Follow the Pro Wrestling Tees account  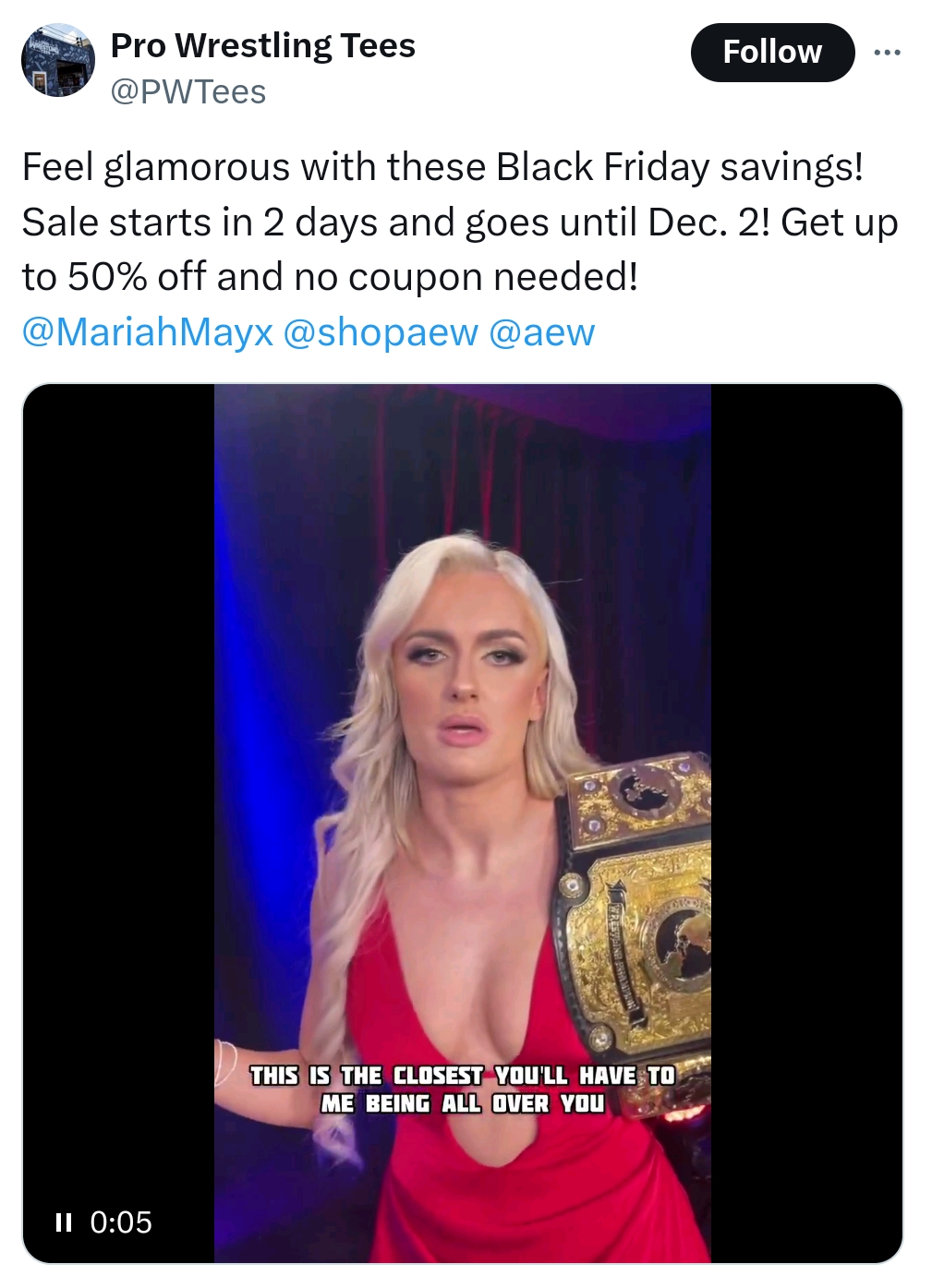pos(772,52)
